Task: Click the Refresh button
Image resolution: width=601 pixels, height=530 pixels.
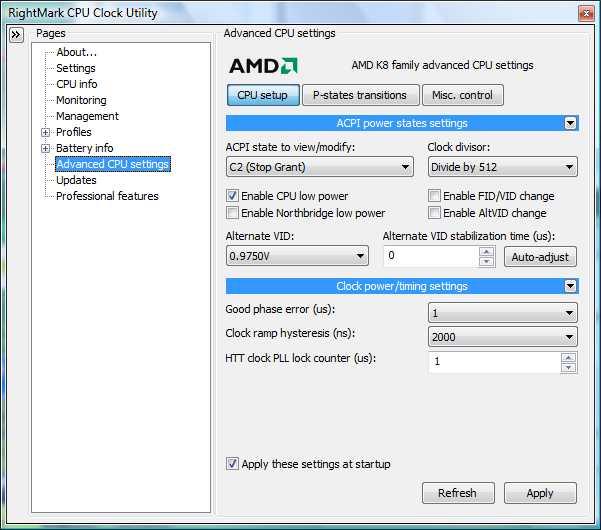Action: (458, 493)
